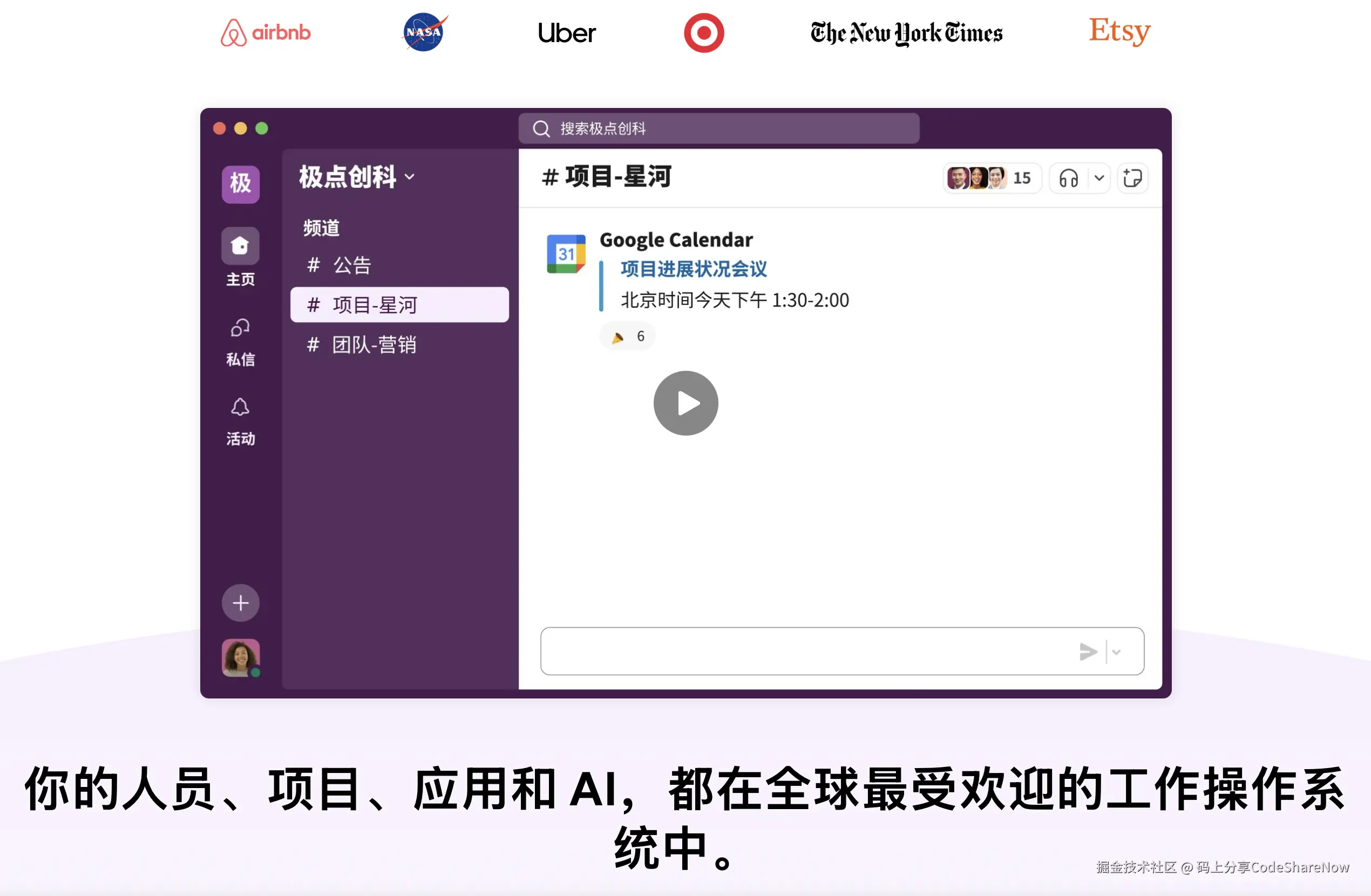Click the 极 workspace icon

[240, 184]
